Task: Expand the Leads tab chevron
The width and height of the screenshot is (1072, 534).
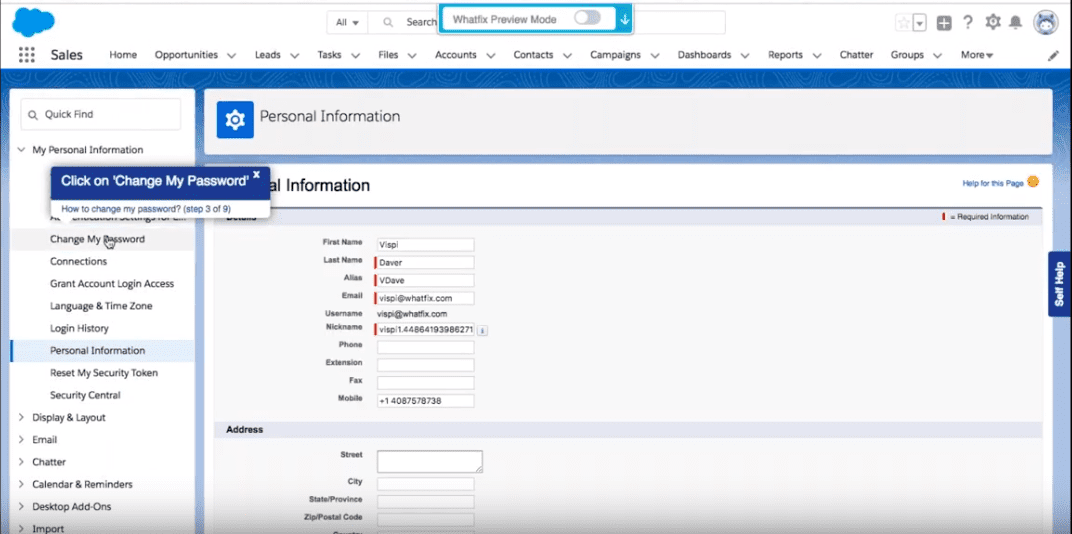Action: (x=295, y=55)
